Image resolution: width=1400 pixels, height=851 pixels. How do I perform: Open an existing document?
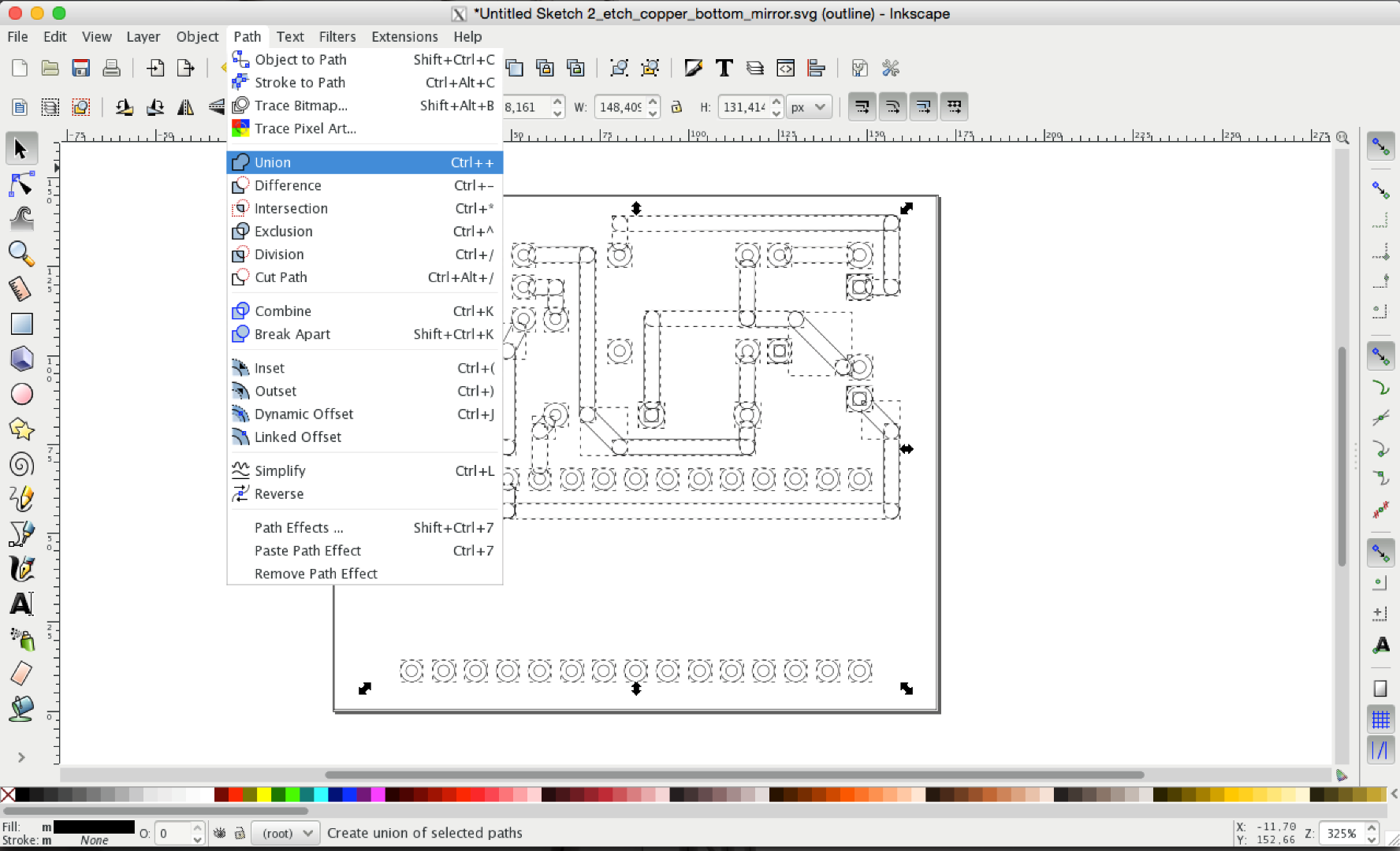(50, 69)
